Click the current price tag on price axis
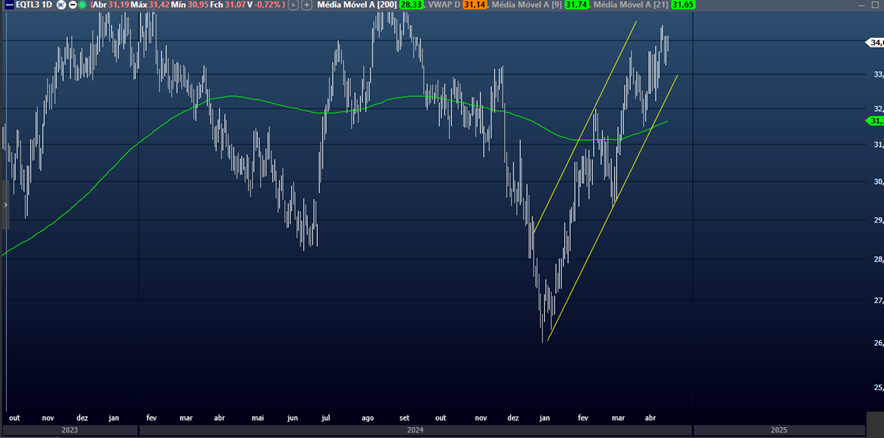This screenshot has height=438, width=884. point(874,43)
